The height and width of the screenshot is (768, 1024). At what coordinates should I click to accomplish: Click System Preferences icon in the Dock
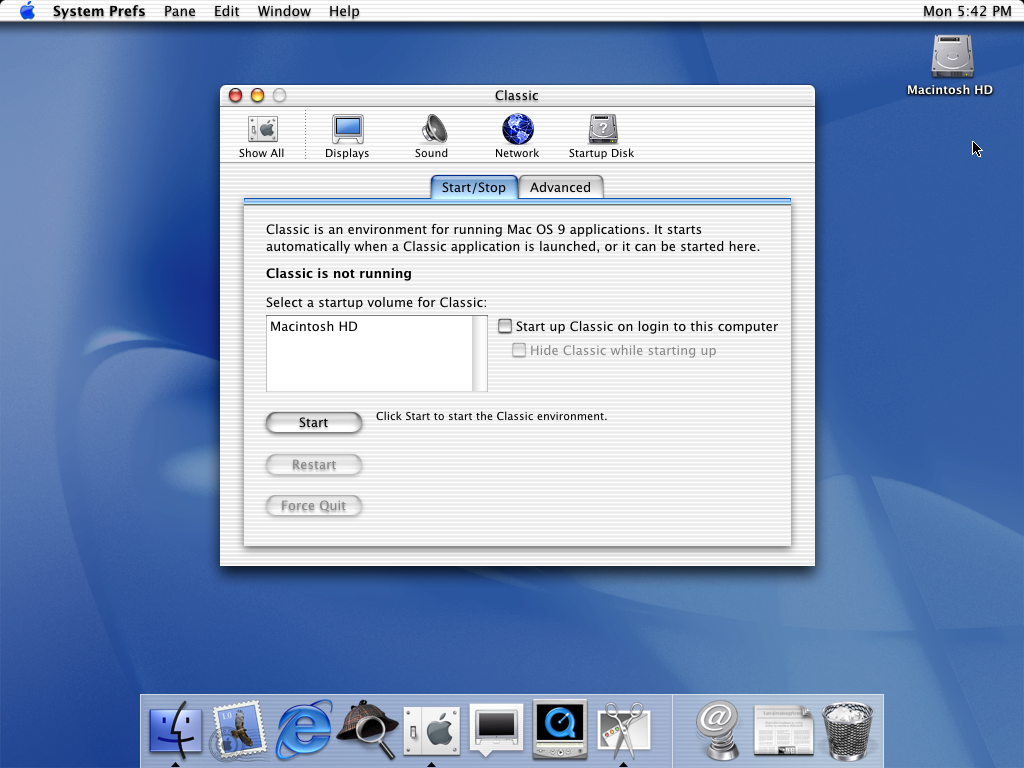432,730
